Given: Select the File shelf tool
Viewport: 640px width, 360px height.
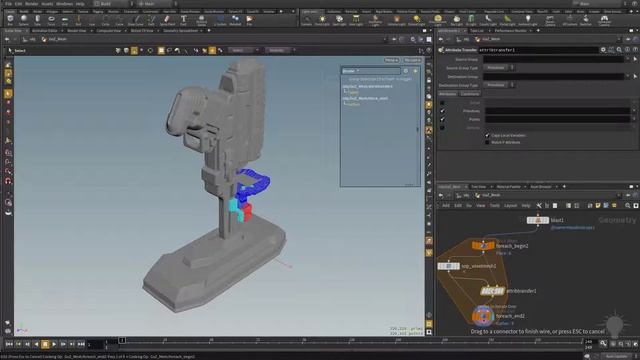Looking at the screenshot, I should click(x=249, y=20).
